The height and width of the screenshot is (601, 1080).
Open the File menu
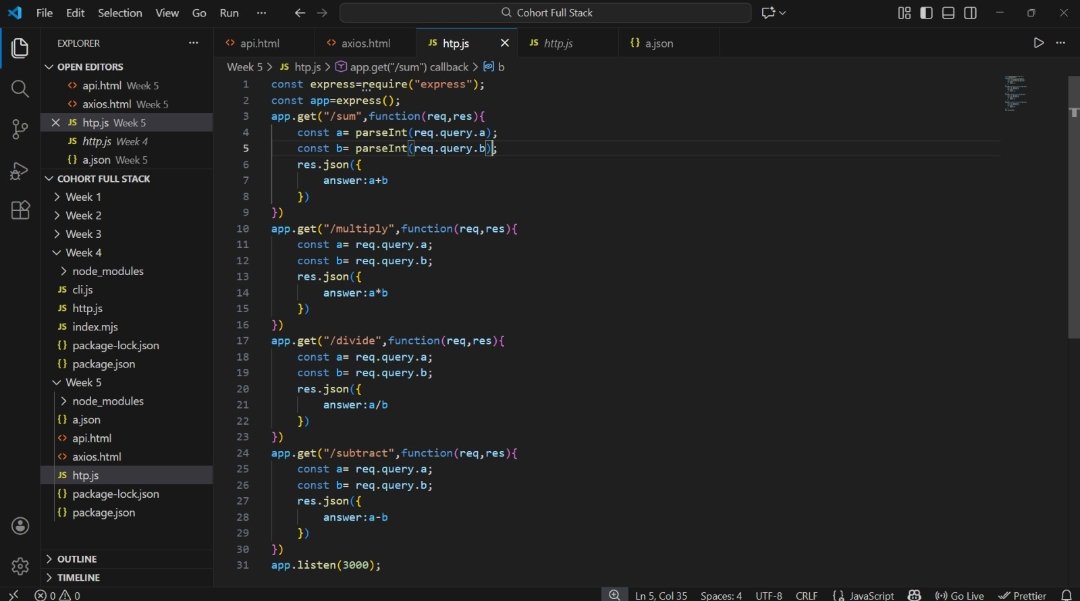pyautogui.click(x=44, y=12)
